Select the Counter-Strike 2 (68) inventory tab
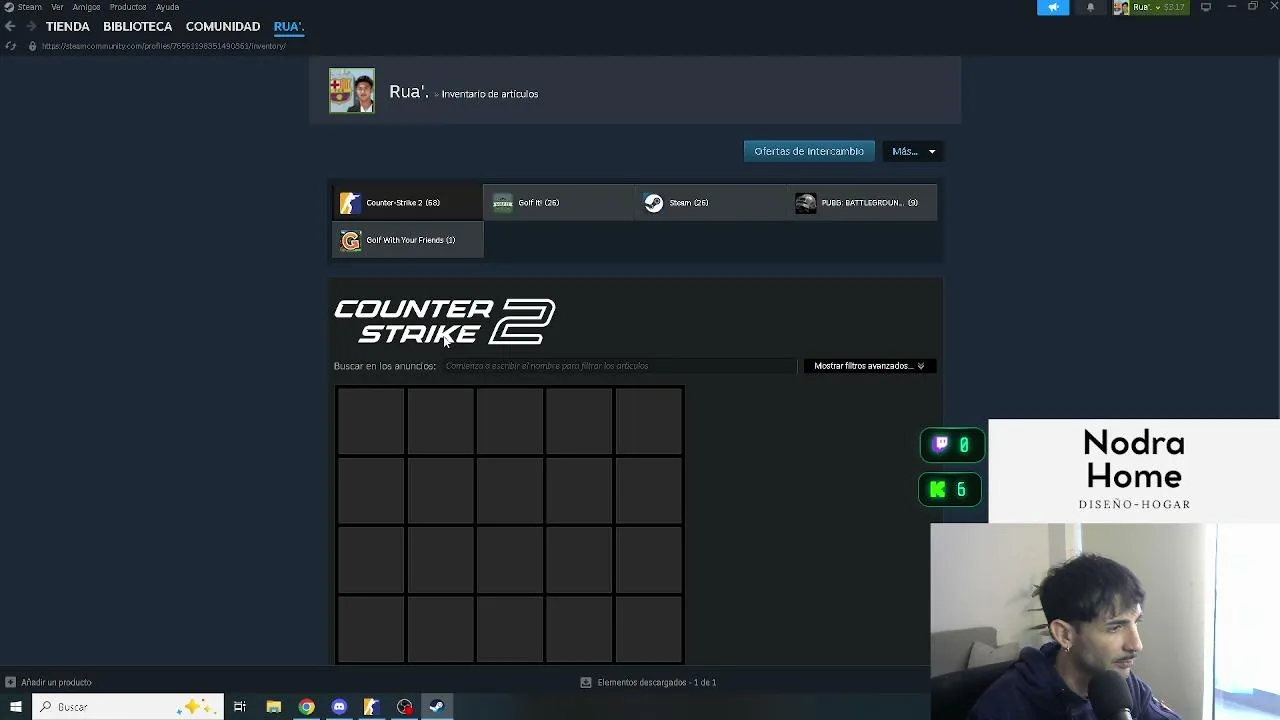 click(407, 203)
